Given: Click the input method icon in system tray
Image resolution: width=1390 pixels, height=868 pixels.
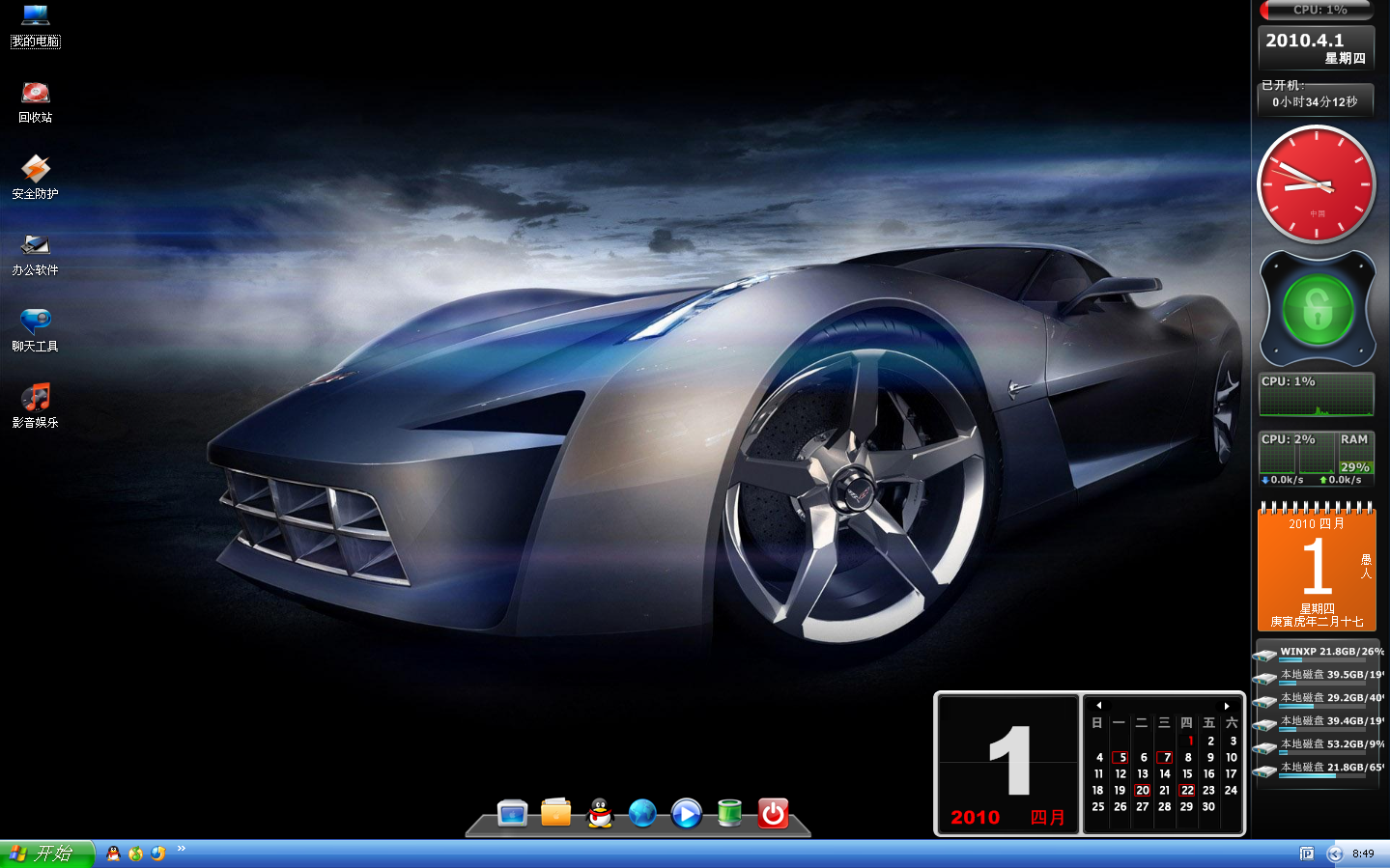Looking at the screenshot, I should [x=1307, y=854].
